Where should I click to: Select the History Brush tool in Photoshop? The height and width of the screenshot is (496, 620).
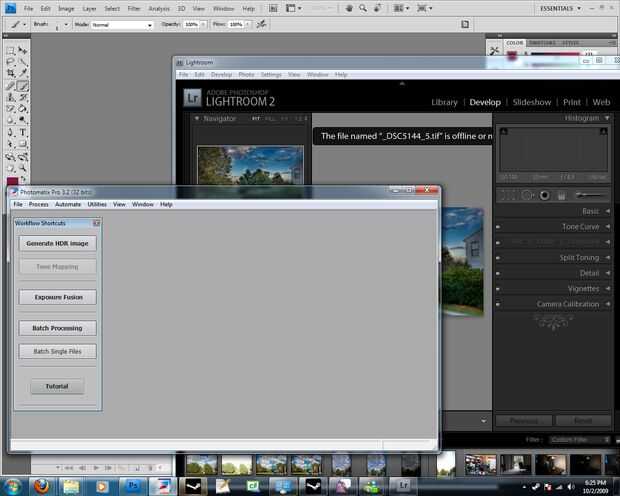(23, 97)
